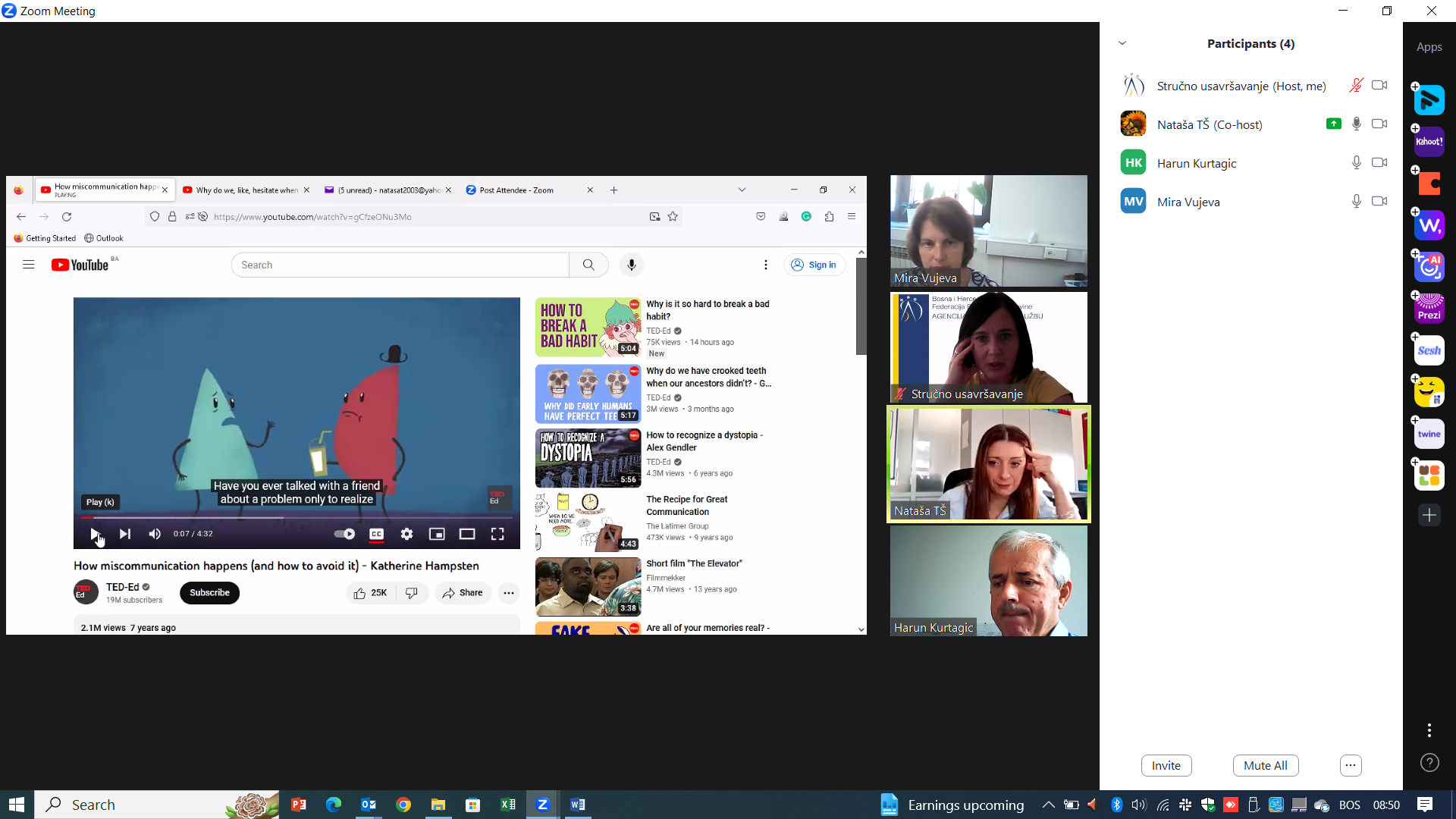Switch to Post Attendee - Zoom tab
Image resolution: width=1456 pixels, height=819 pixels.
pos(529,190)
